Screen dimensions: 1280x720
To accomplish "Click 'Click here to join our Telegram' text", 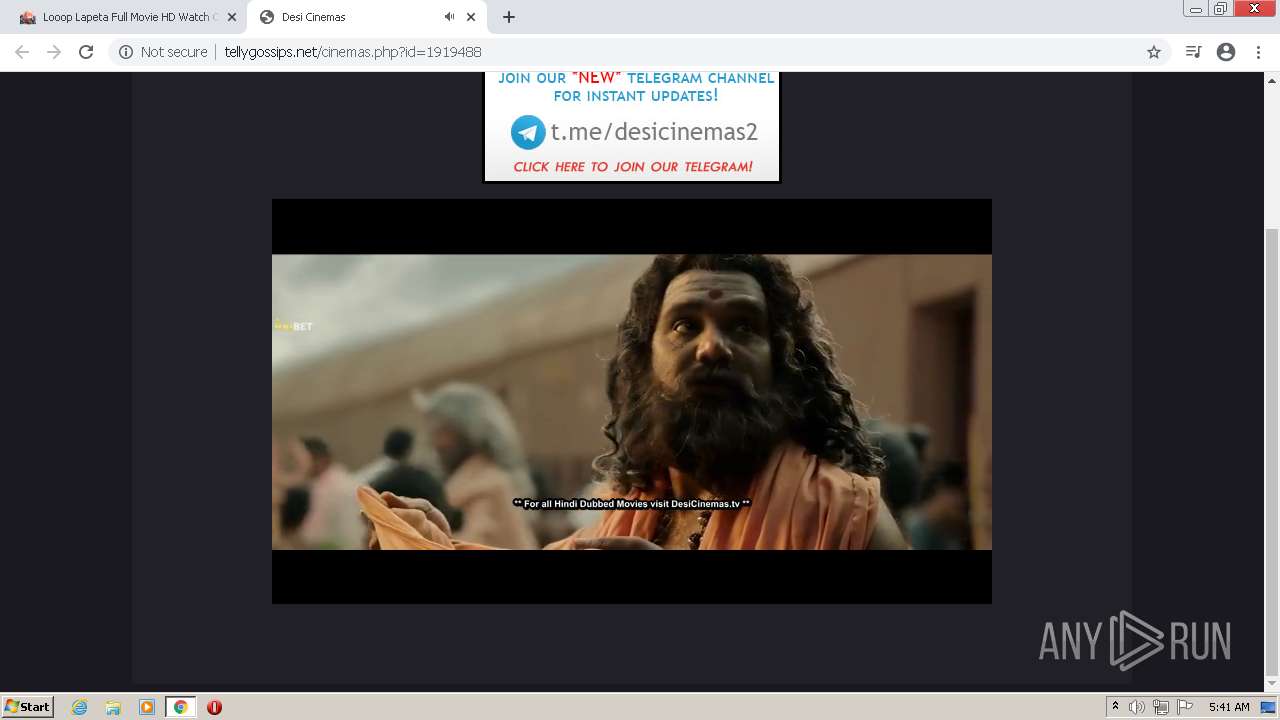I will click(x=633, y=167).
